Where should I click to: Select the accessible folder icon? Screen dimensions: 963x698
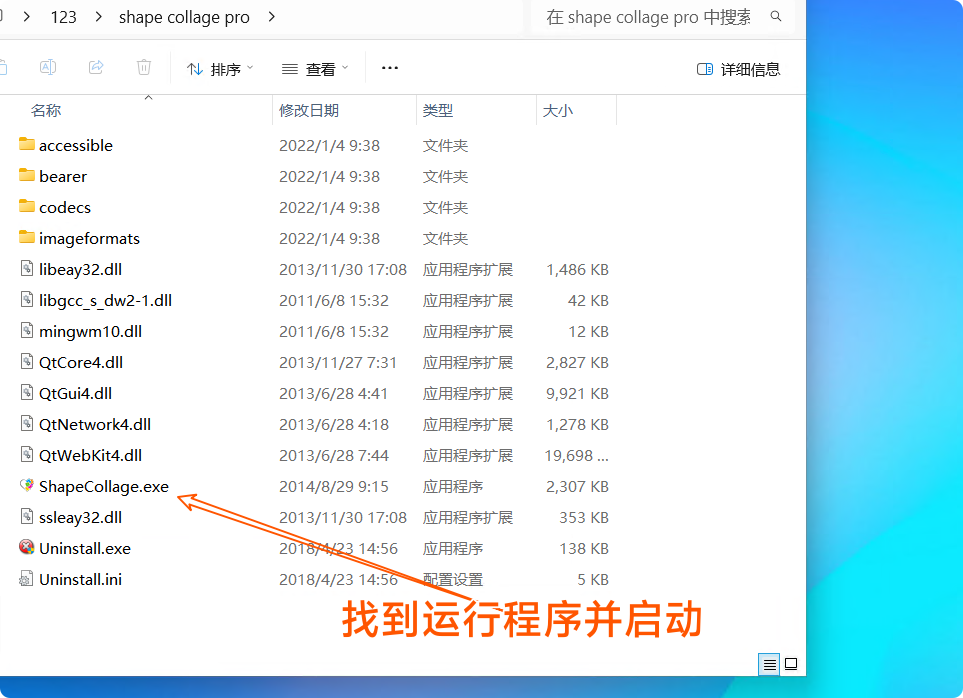click(x=26, y=144)
